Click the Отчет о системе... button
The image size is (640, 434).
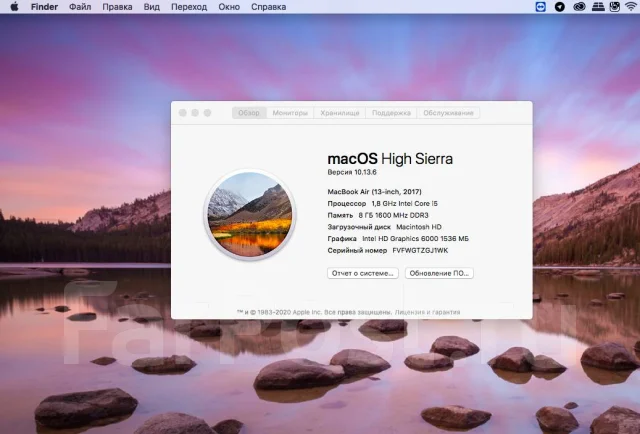coord(363,273)
